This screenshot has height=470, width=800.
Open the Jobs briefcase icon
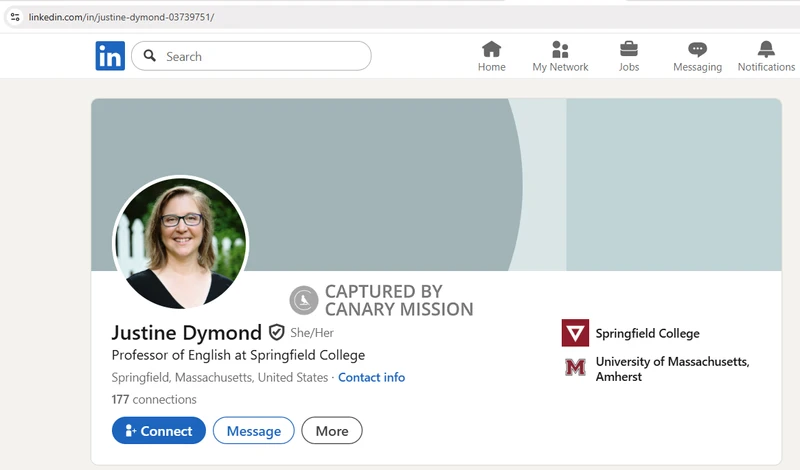click(629, 49)
